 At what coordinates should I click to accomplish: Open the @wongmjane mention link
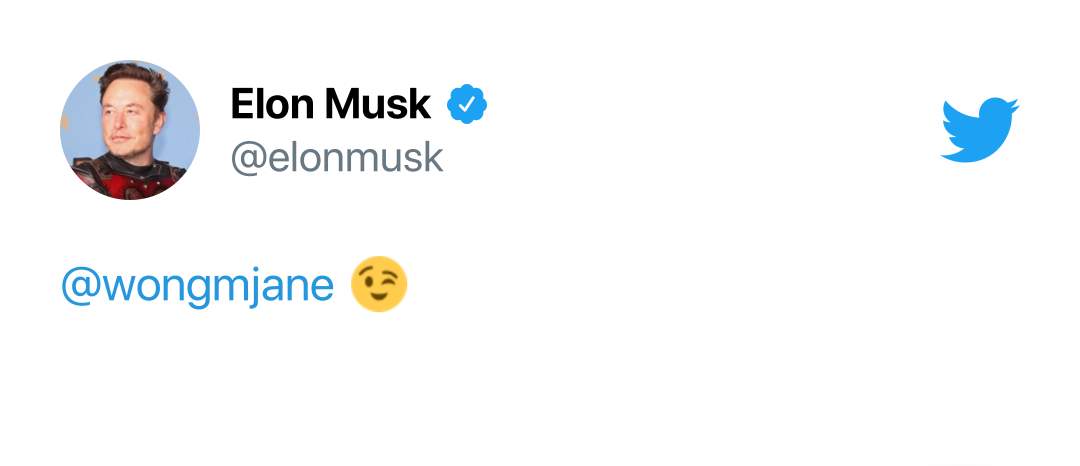coord(197,286)
